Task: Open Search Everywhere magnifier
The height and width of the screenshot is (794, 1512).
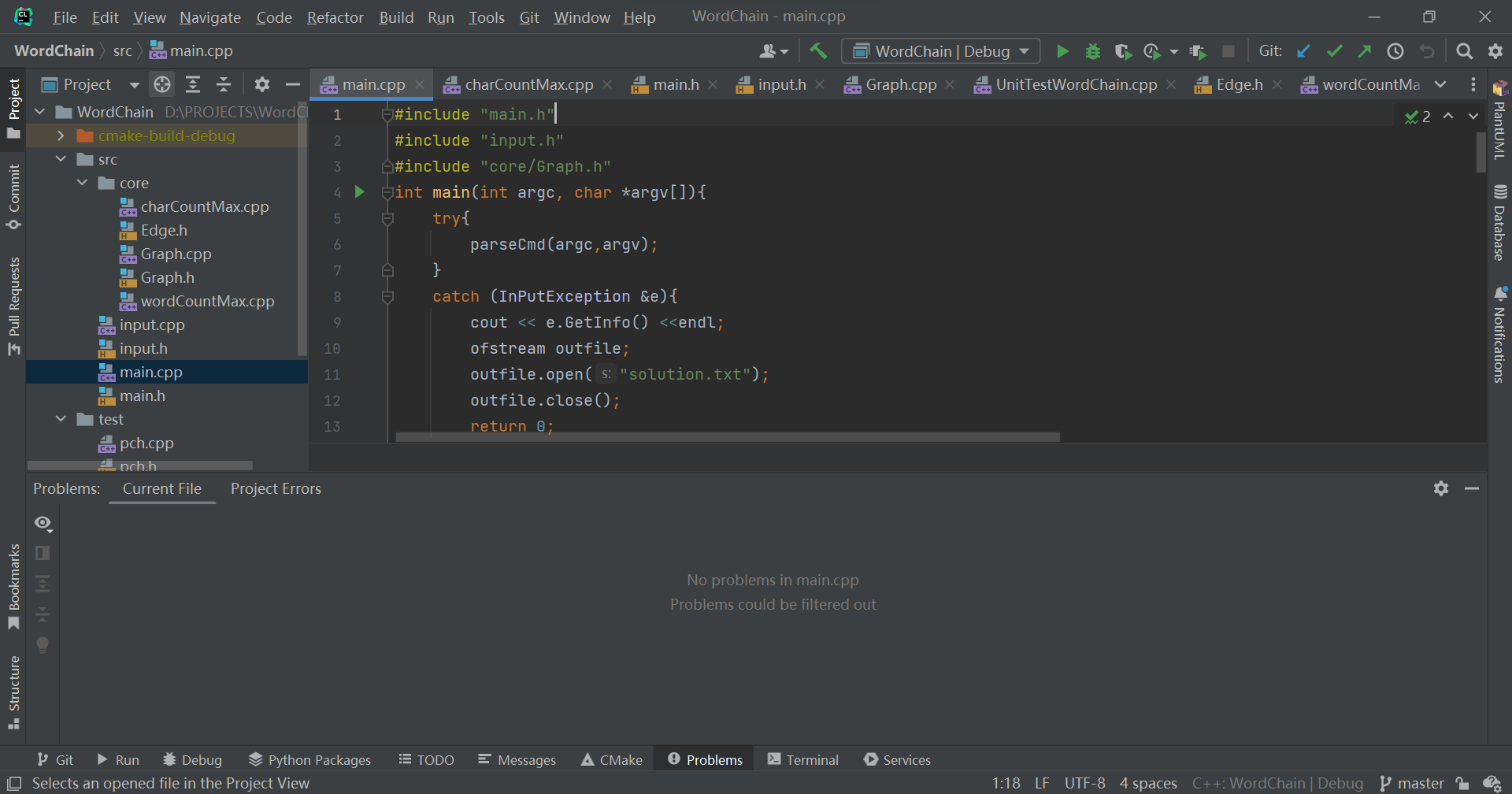Action: (x=1464, y=51)
